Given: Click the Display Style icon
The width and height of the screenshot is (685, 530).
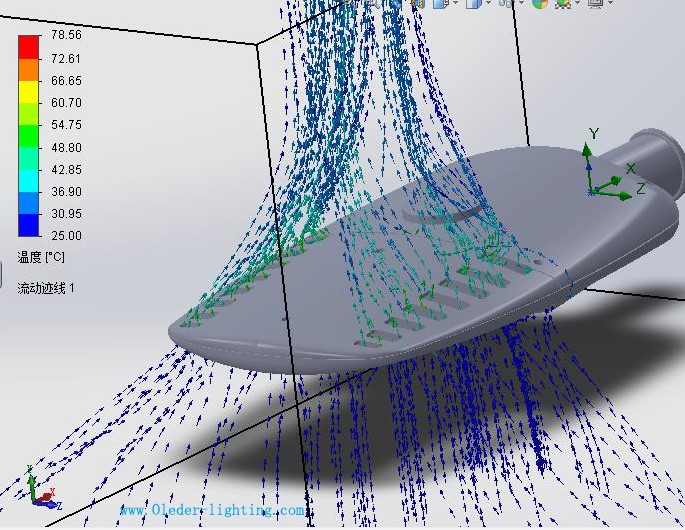Looking at the screenshot, I should pyautogui.click(x=474, y=3).
